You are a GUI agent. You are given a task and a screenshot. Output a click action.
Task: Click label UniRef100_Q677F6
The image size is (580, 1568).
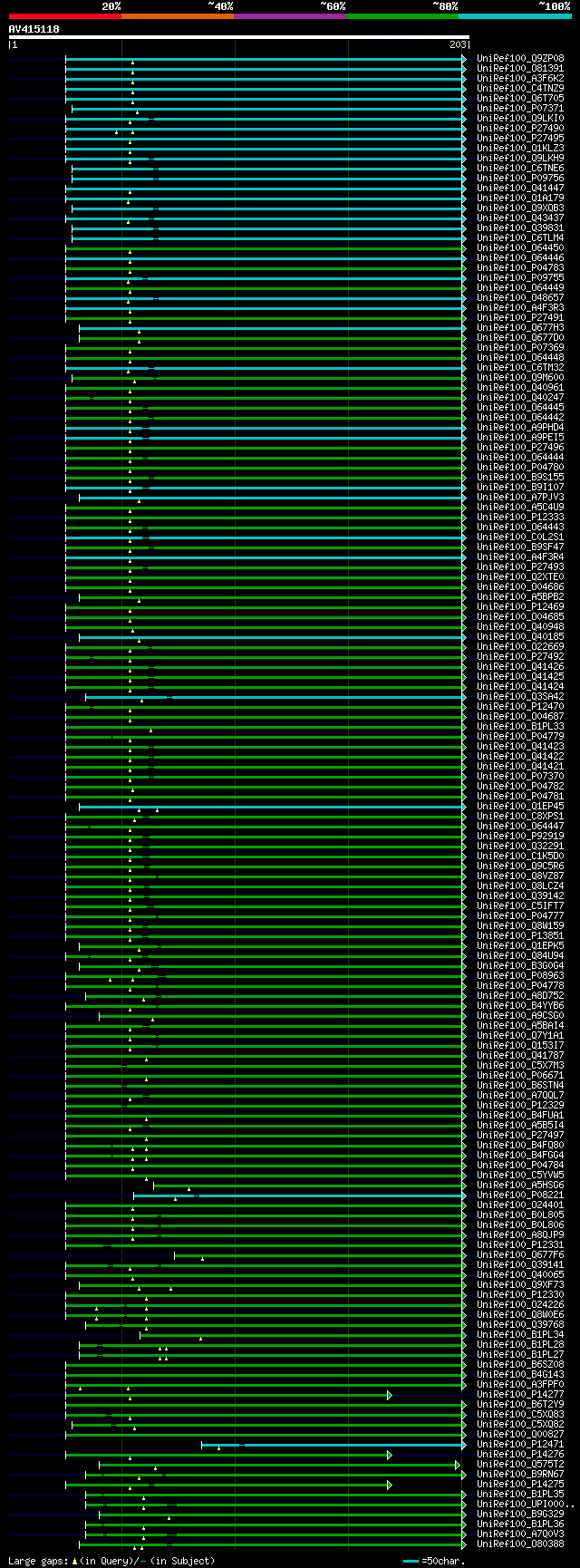pyautogui.click(x=520, y=1254)
